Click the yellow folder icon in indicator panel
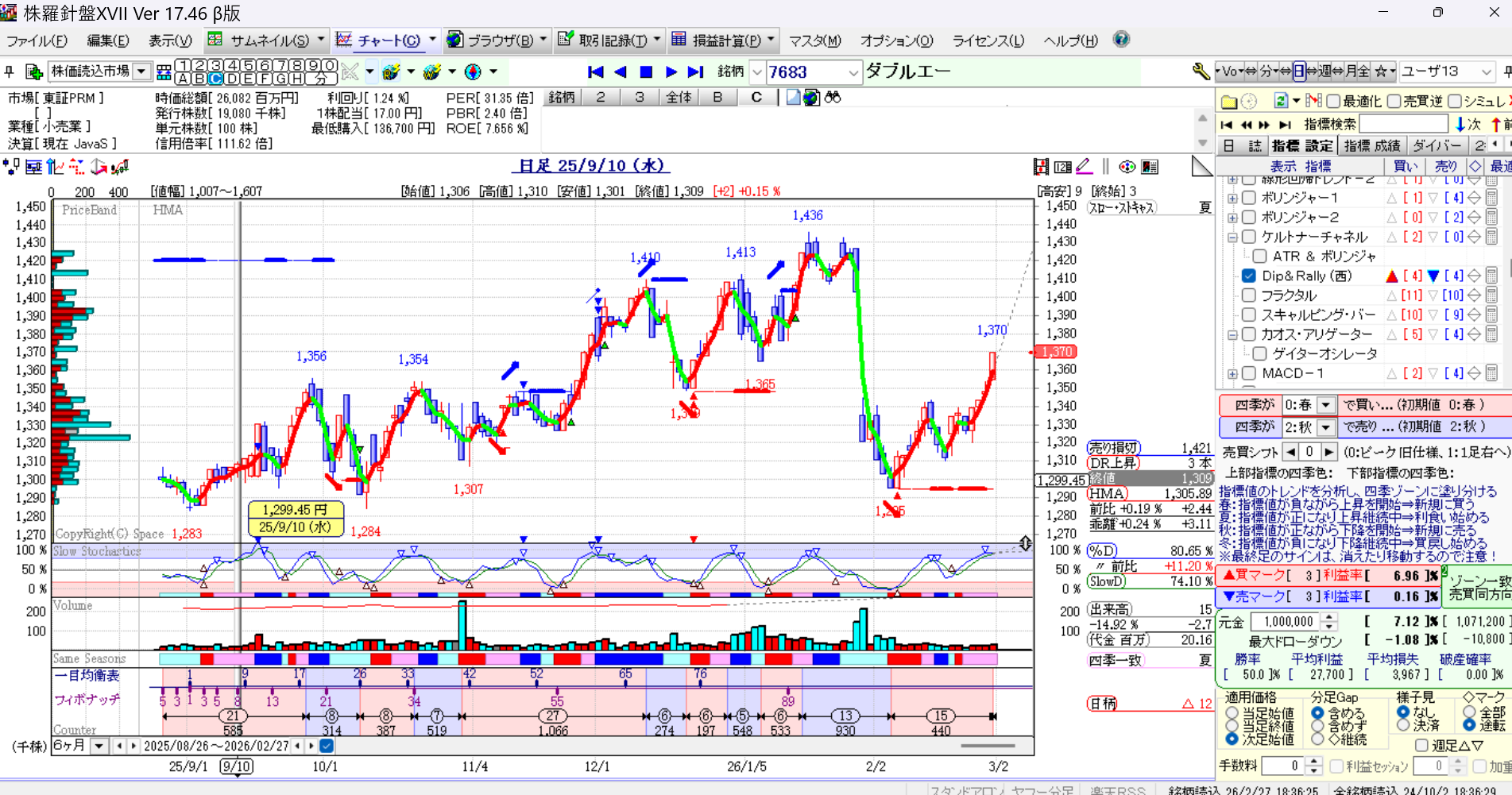The image size is (1512, 795). [1228, 102]
